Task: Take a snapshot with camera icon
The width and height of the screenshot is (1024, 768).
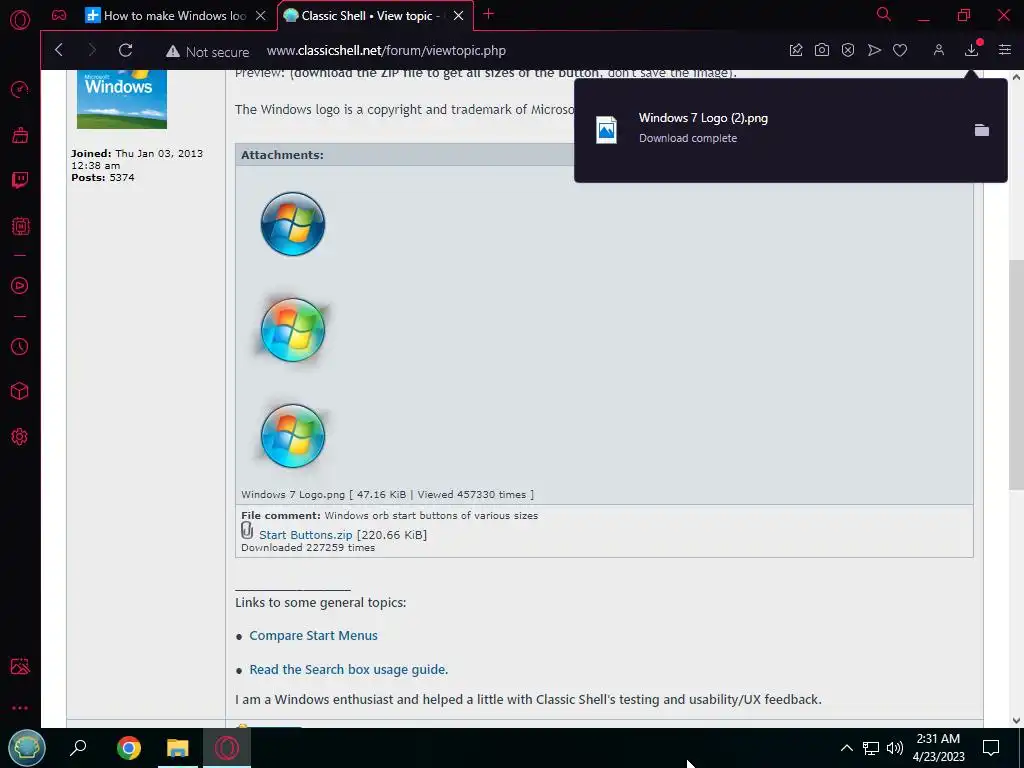Action: pyautogui.click(x=822, y=50)
